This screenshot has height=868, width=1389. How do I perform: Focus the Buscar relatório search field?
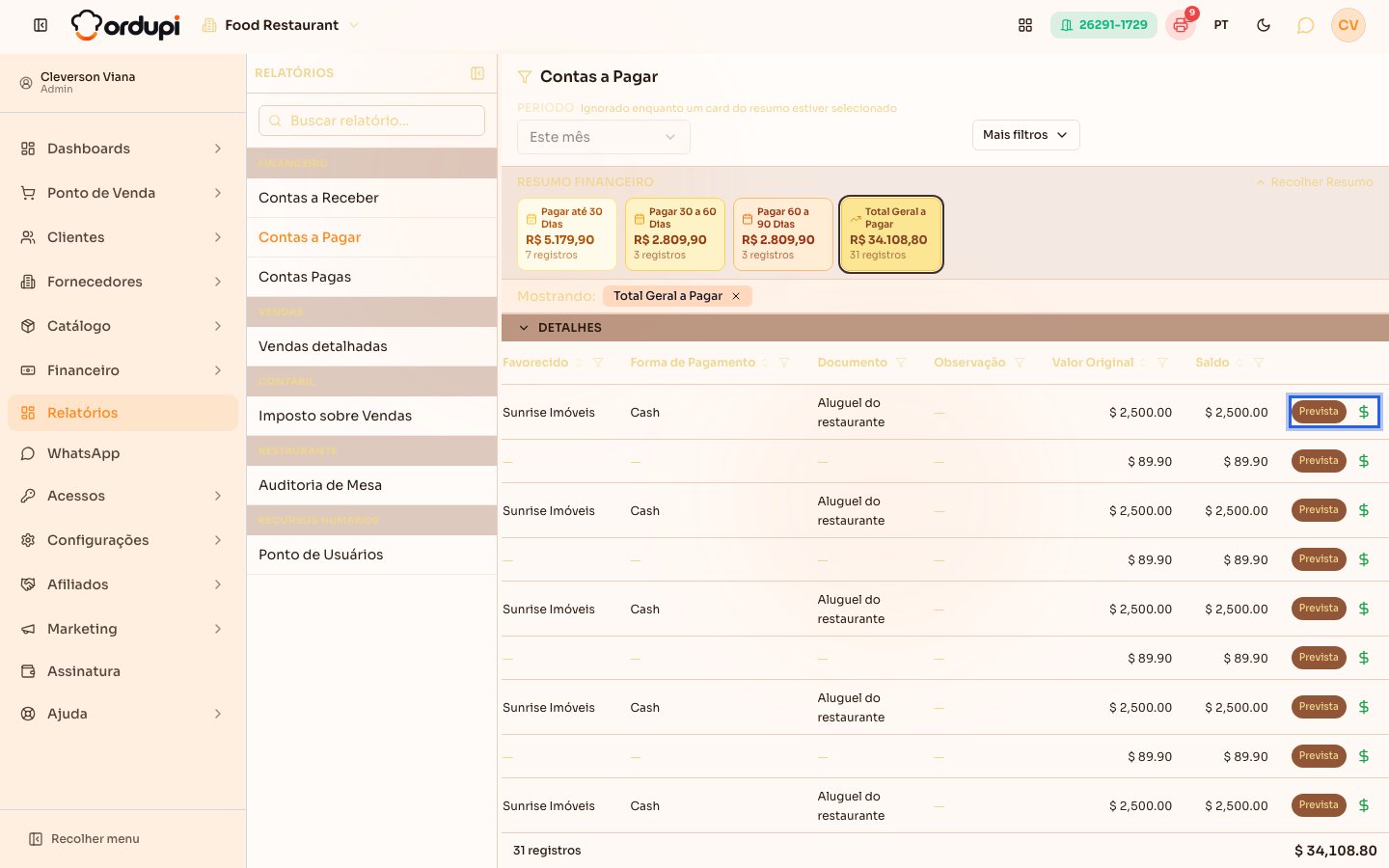pyautogui.click(x=371, y=121)
